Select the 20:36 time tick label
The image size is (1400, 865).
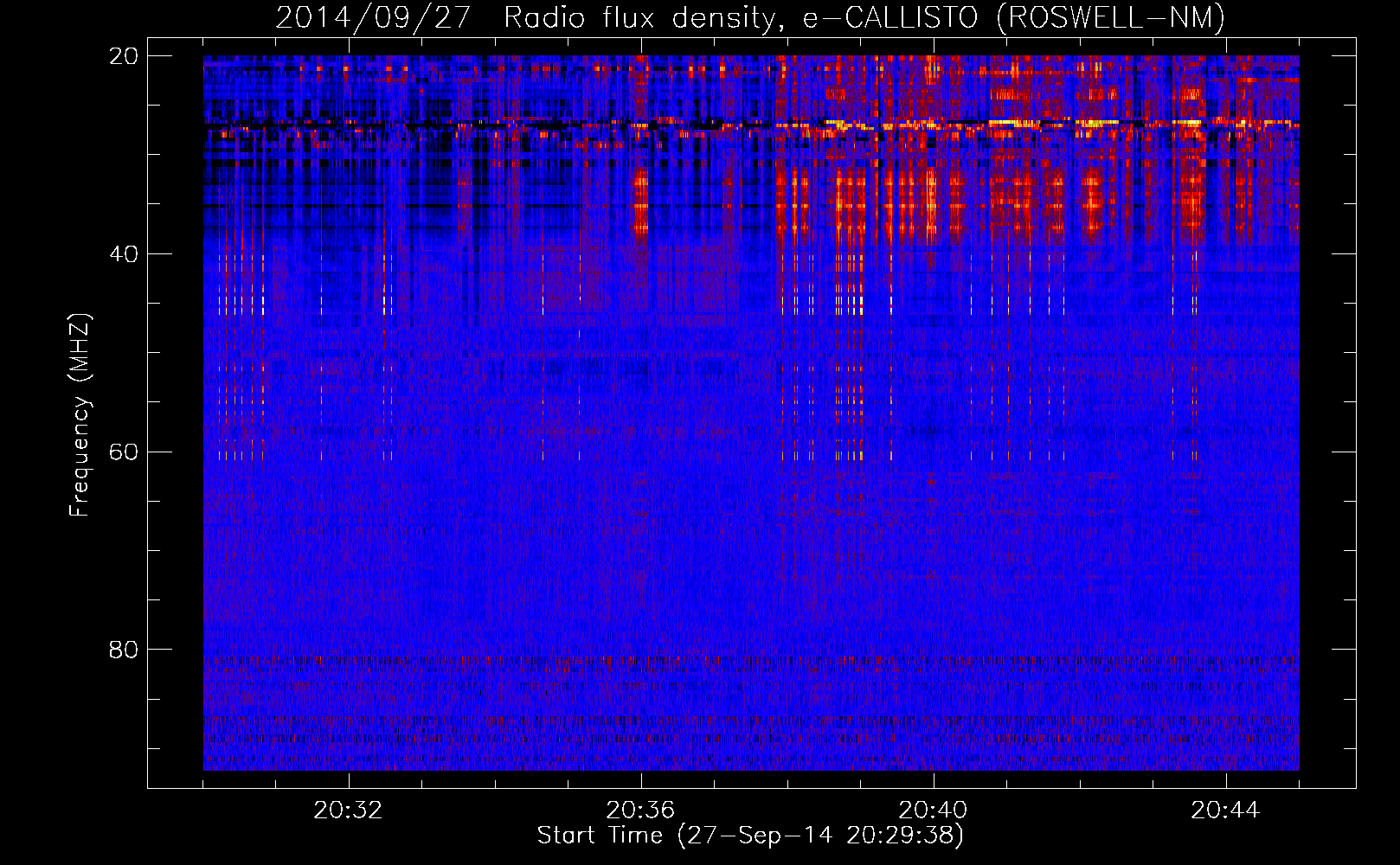(640, 811)
